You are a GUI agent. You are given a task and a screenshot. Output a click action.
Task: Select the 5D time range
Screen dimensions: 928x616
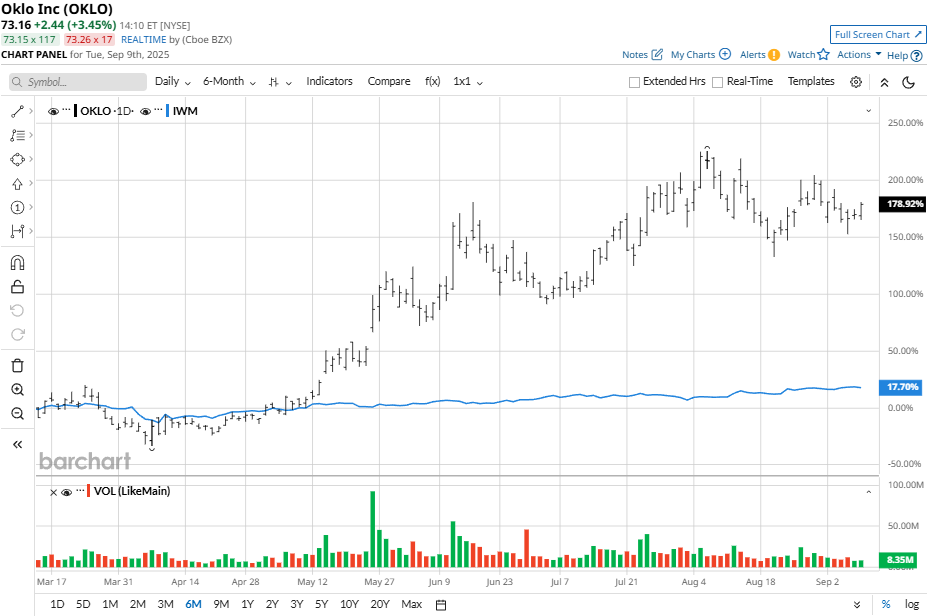(x=83, y=604)
